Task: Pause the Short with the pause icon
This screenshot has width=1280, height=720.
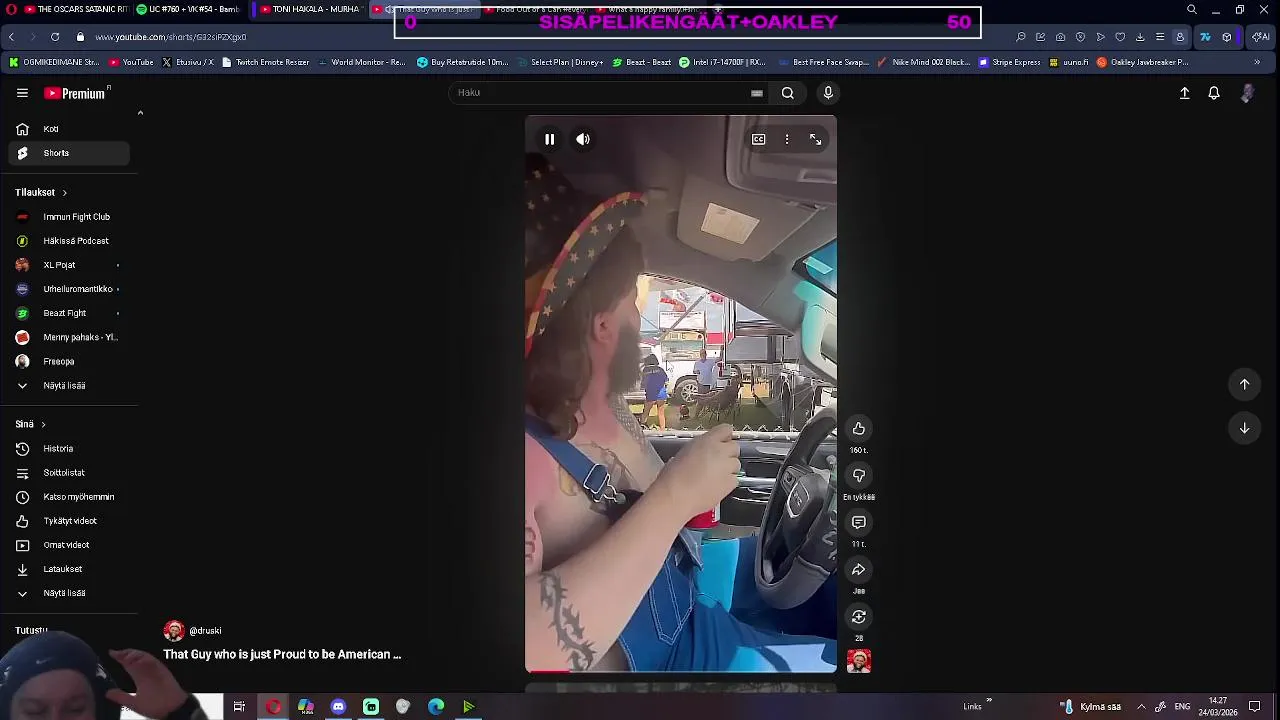Action: click(x=549, y=139)
